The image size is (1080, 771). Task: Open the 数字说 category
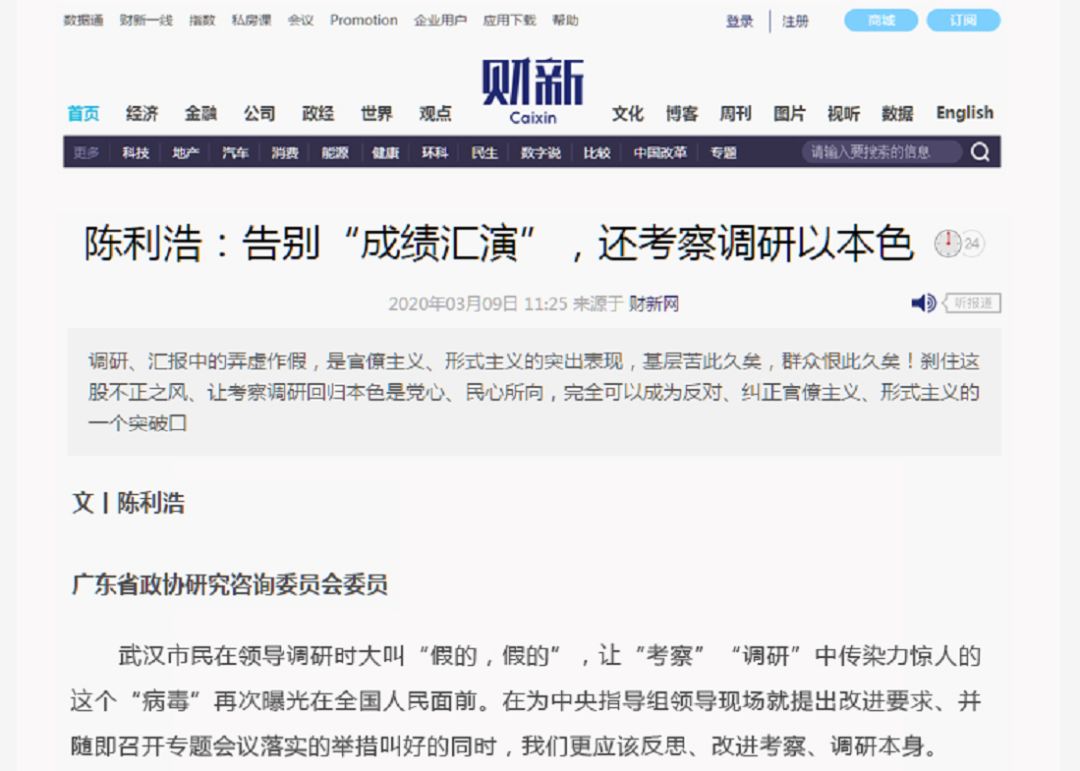coord(540,153)
